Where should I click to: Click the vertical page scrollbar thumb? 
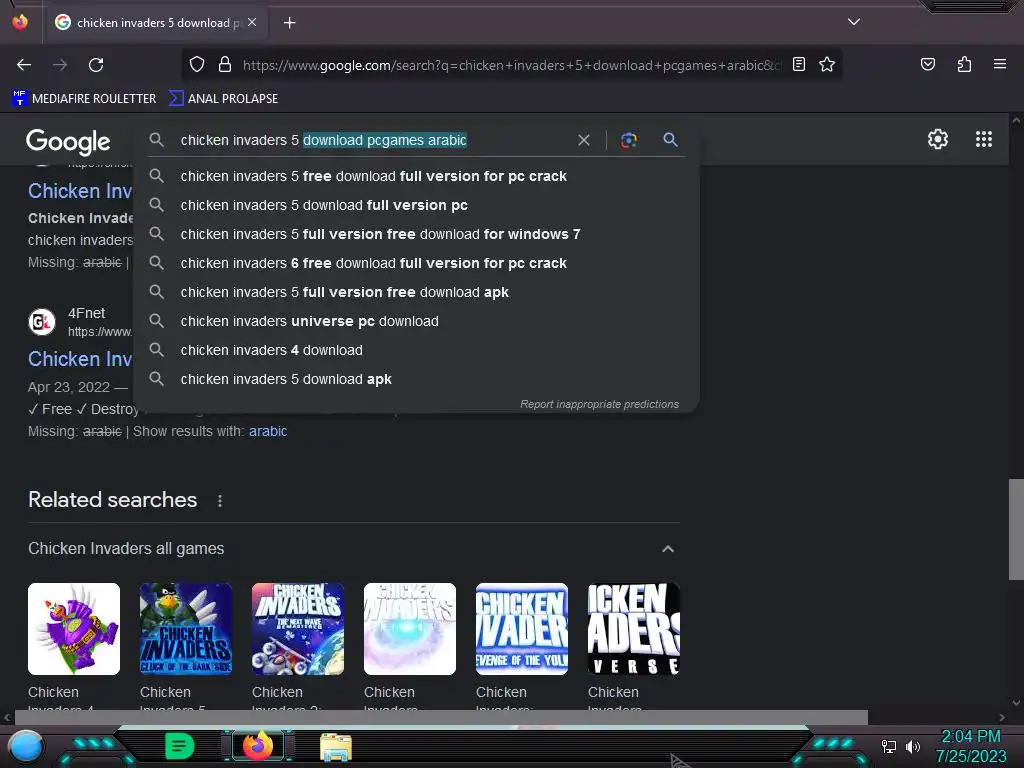(1016, 530)
